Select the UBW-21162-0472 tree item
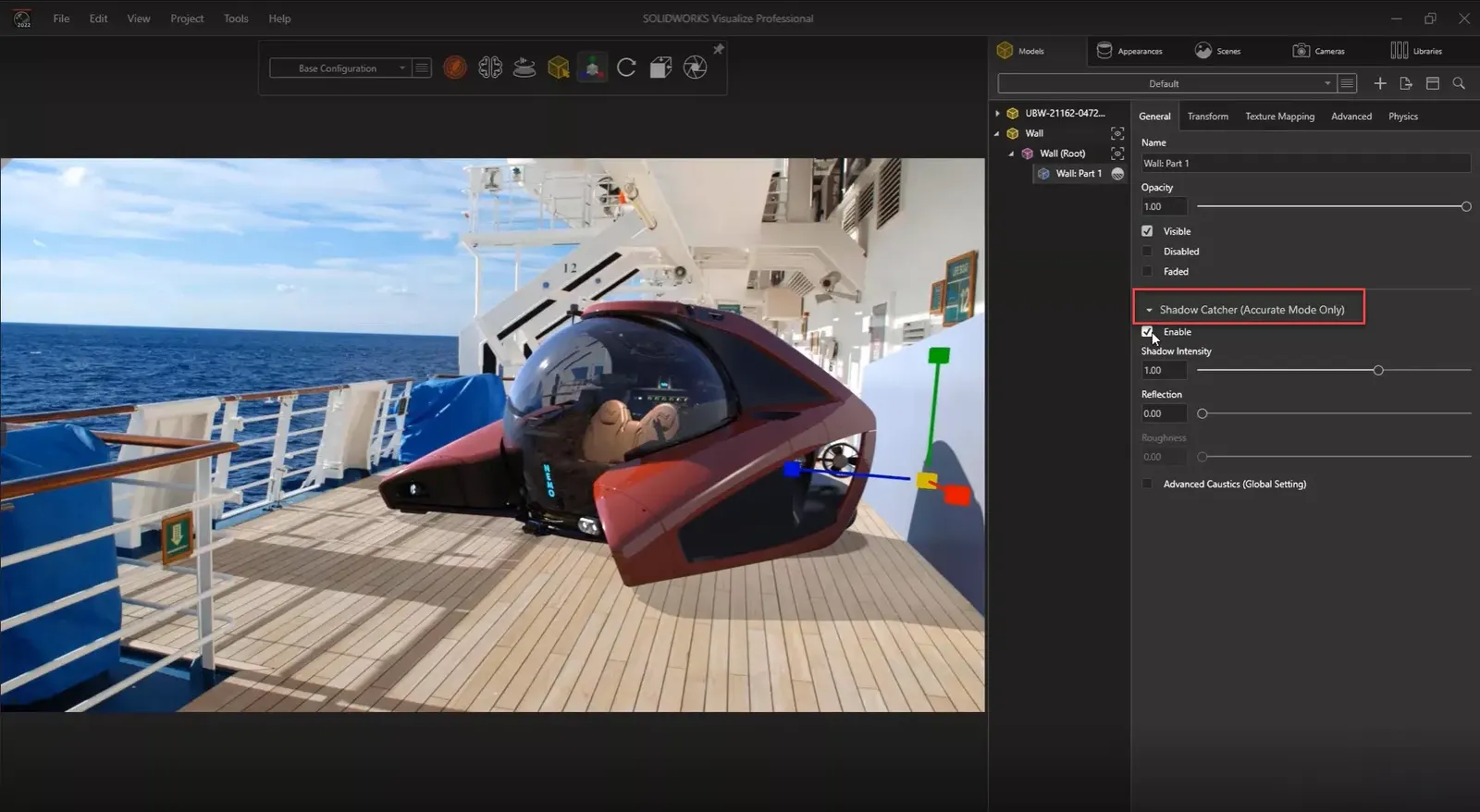Image resolution: width=1480 pixels, height=812 pixels. point(1065,113)
